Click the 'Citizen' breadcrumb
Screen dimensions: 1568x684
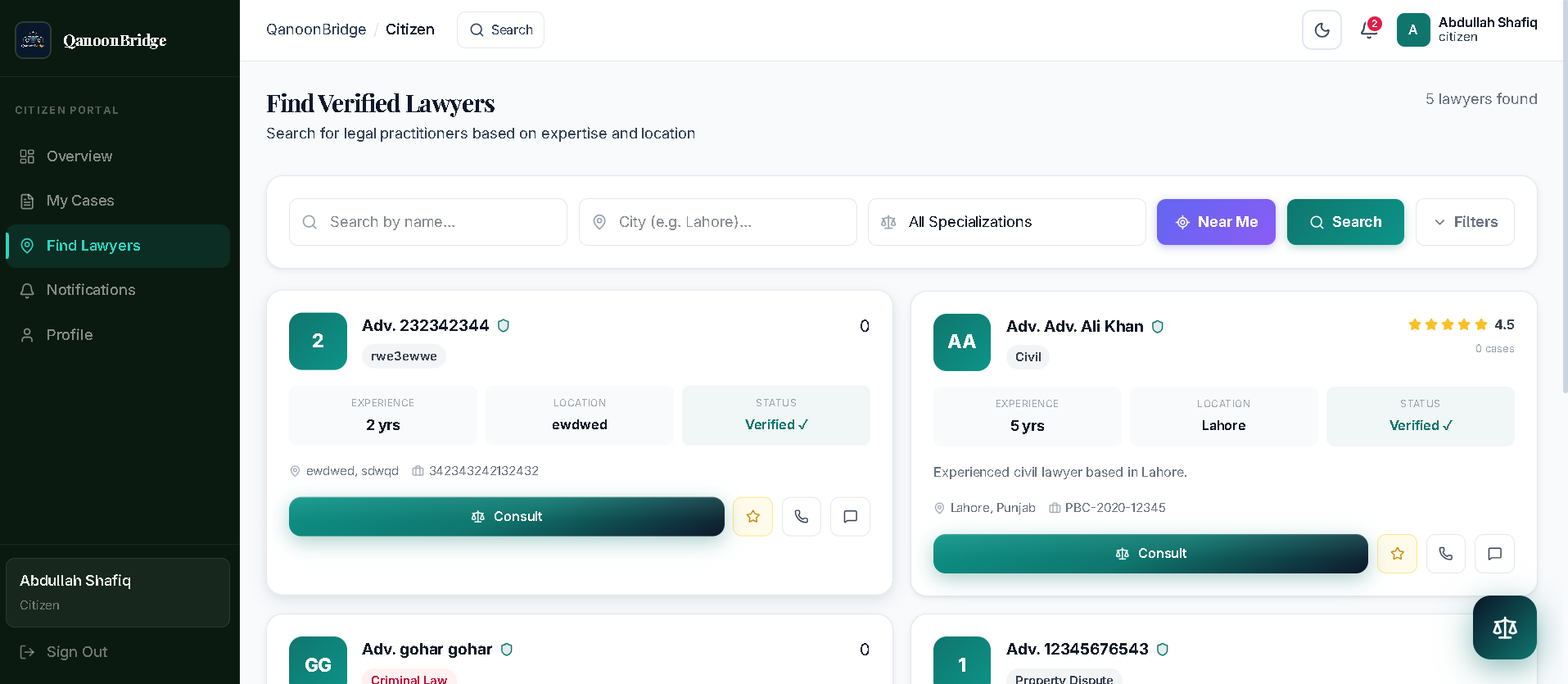(410, 29)
